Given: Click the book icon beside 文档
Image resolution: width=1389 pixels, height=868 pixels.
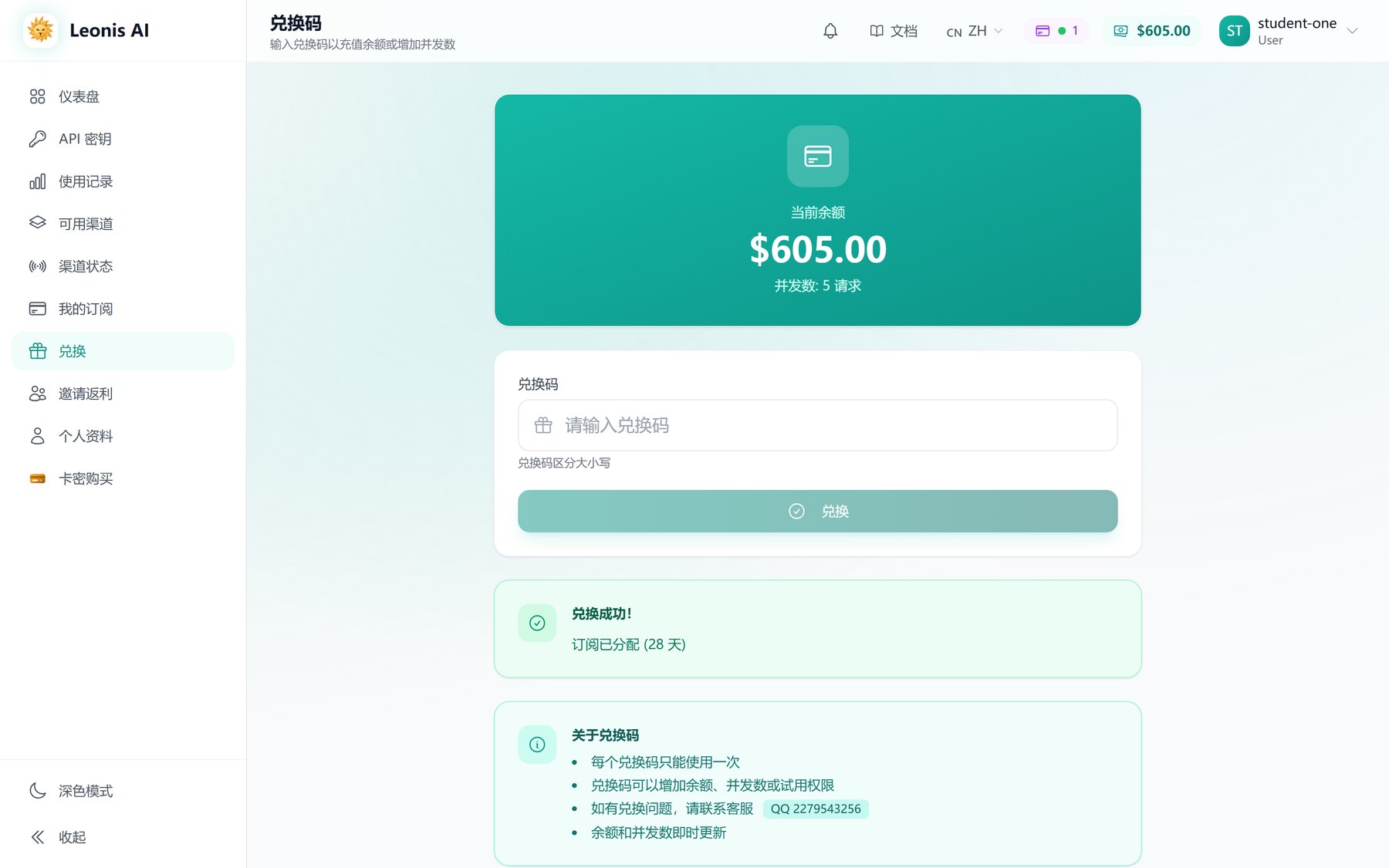Looking at the screenshot, I should point(877,31).
